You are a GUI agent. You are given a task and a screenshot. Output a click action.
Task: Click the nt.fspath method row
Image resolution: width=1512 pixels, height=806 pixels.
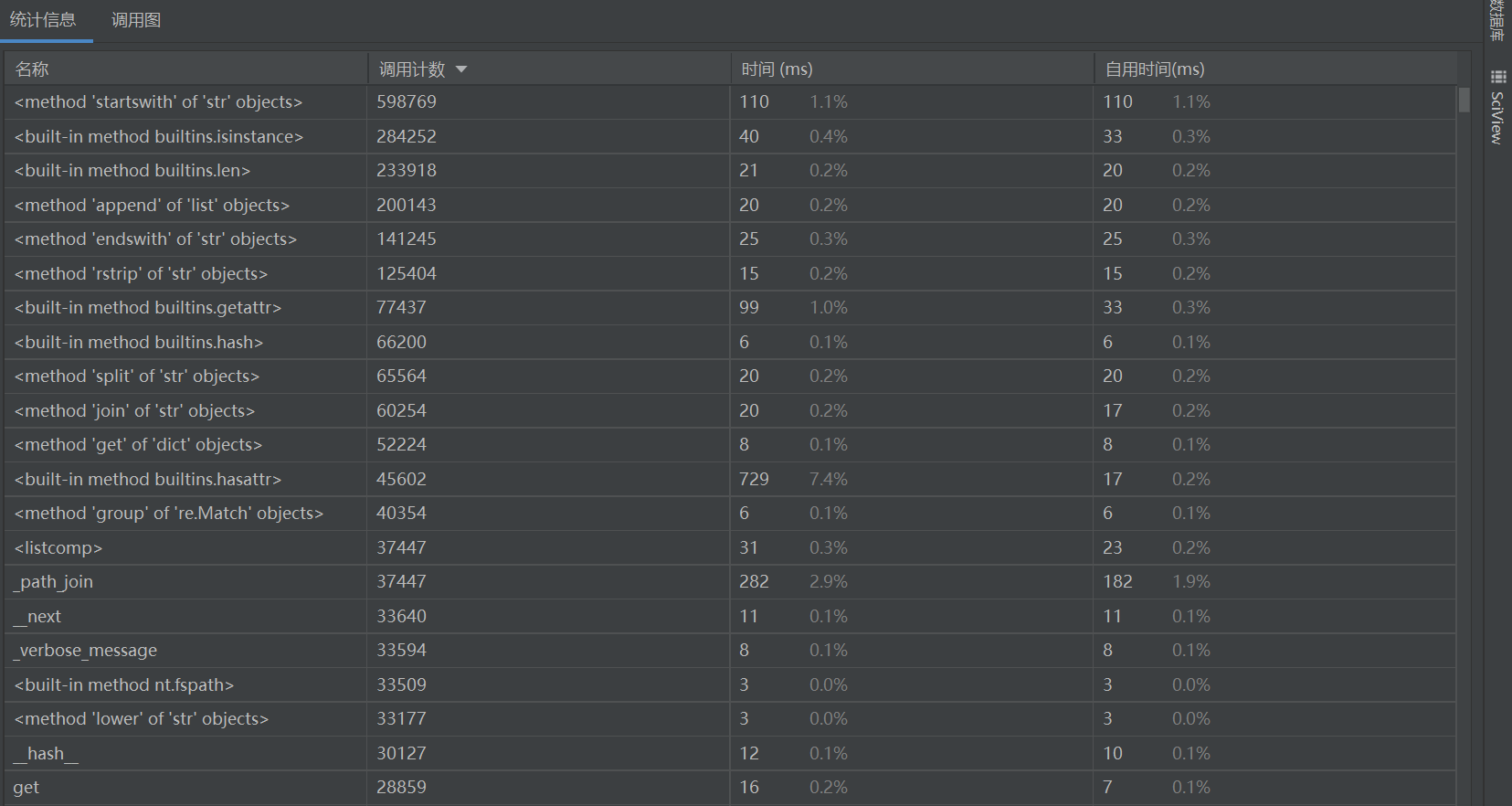(123, 684)
